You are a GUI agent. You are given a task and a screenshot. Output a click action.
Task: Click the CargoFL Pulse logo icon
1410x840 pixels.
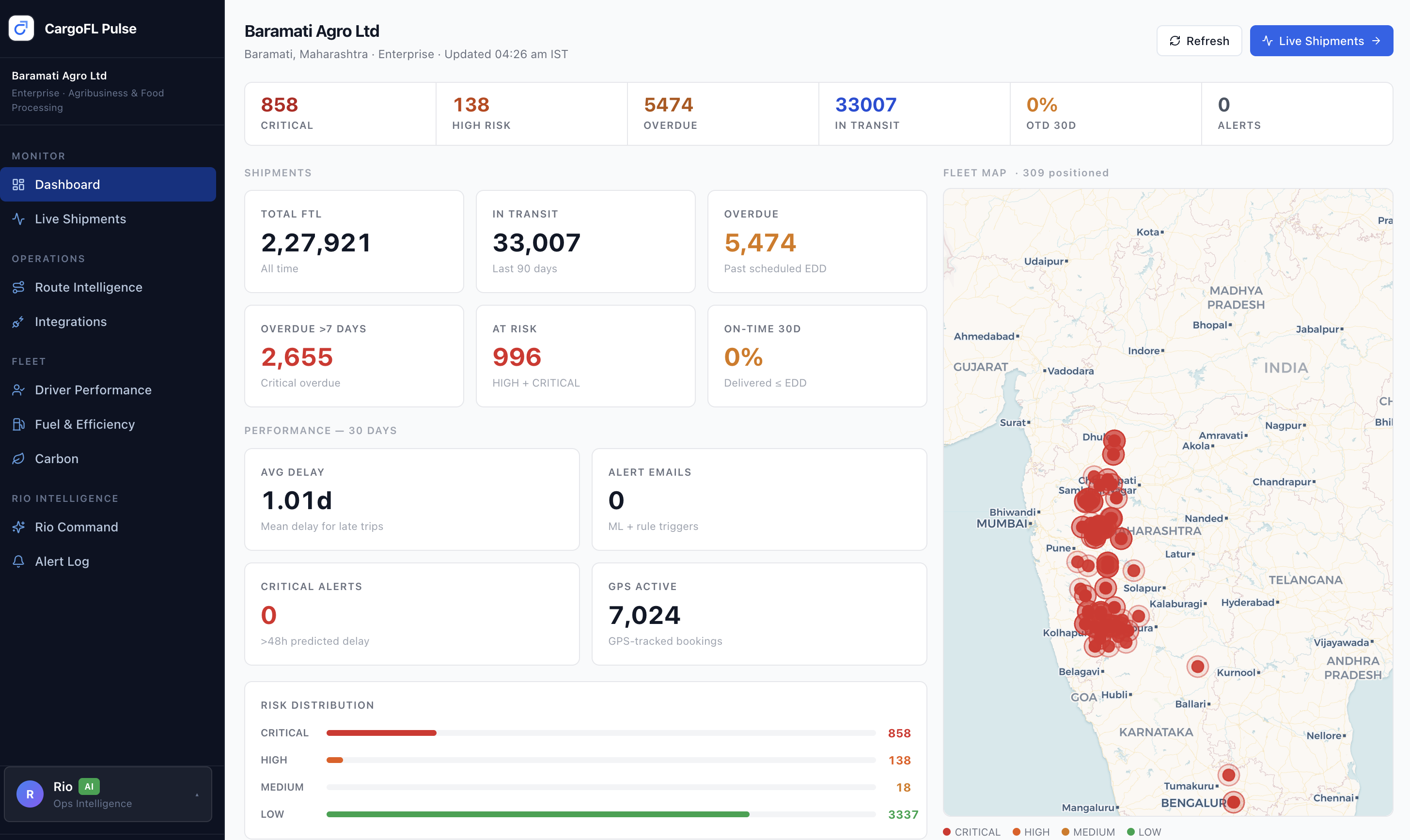point(21,28)
